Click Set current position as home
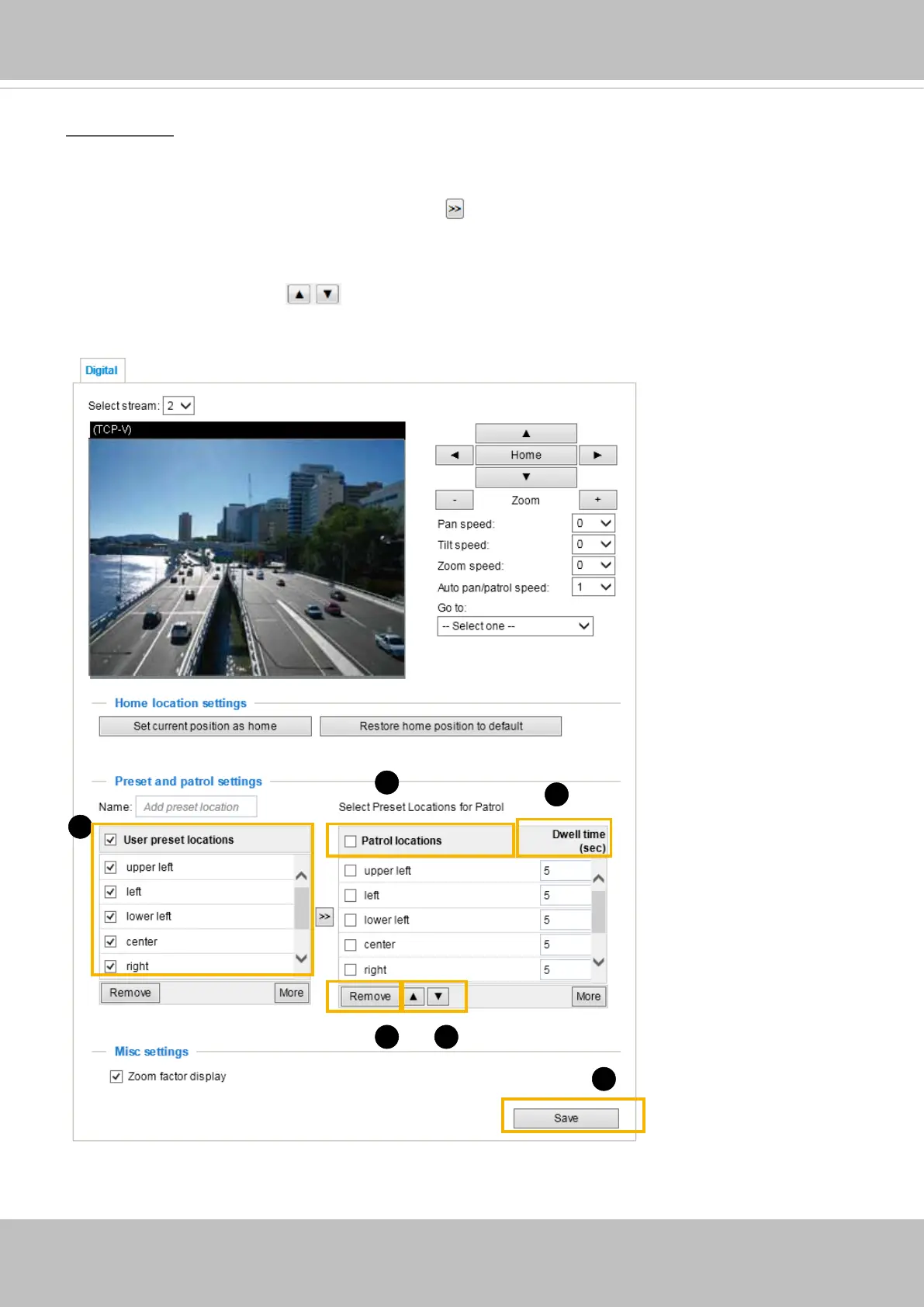Viewport: 924px width, 1307px height. (205, 726)
